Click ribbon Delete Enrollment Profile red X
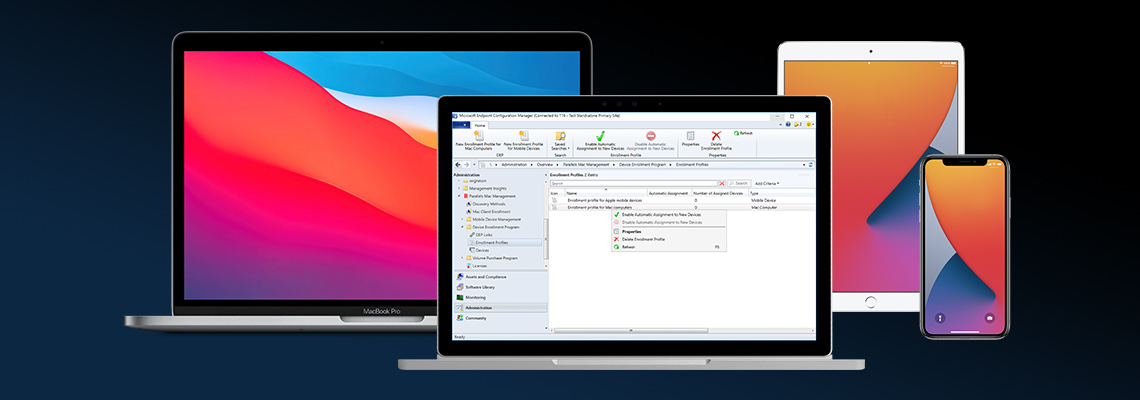 [716, 136]
